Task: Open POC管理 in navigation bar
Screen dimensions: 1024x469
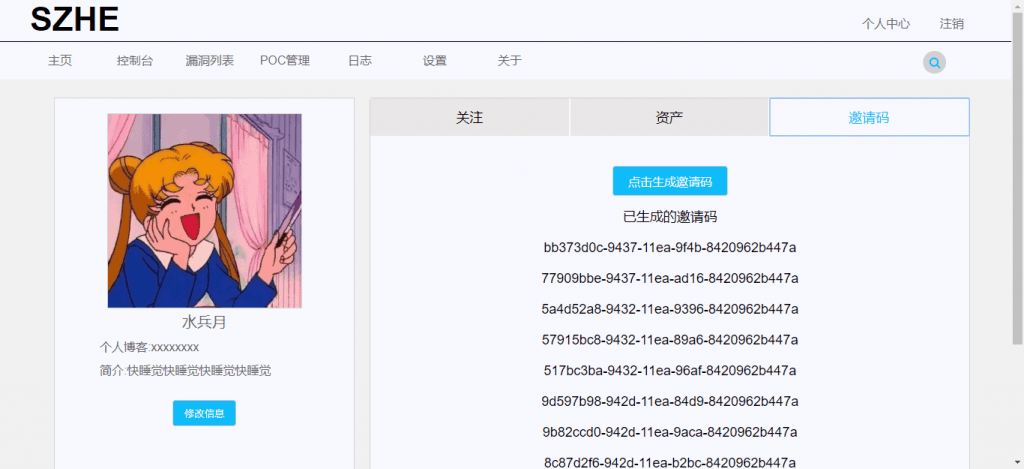Action: 285,61
